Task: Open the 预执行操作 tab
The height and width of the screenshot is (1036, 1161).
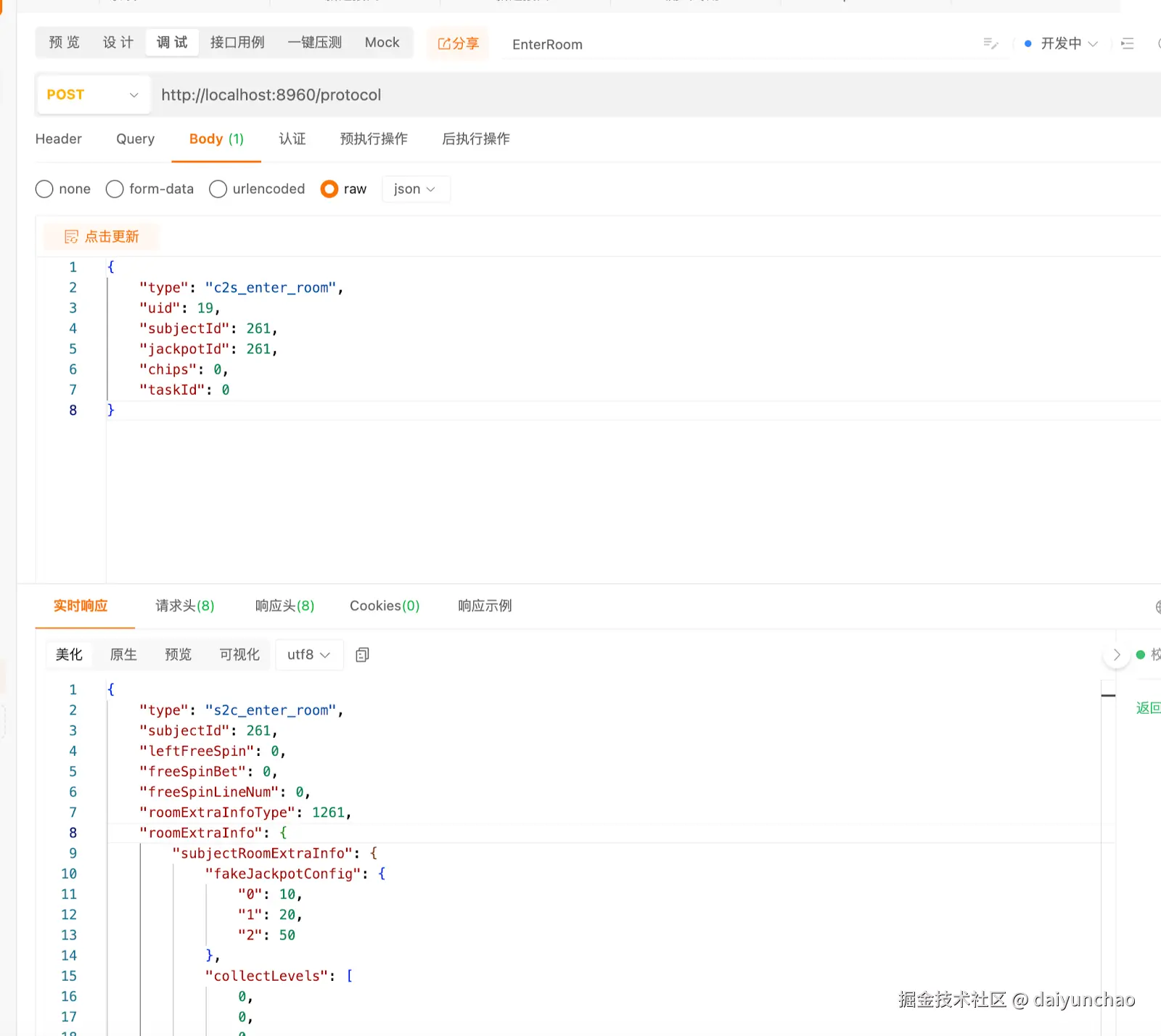Action: click(x=374, y=139)
